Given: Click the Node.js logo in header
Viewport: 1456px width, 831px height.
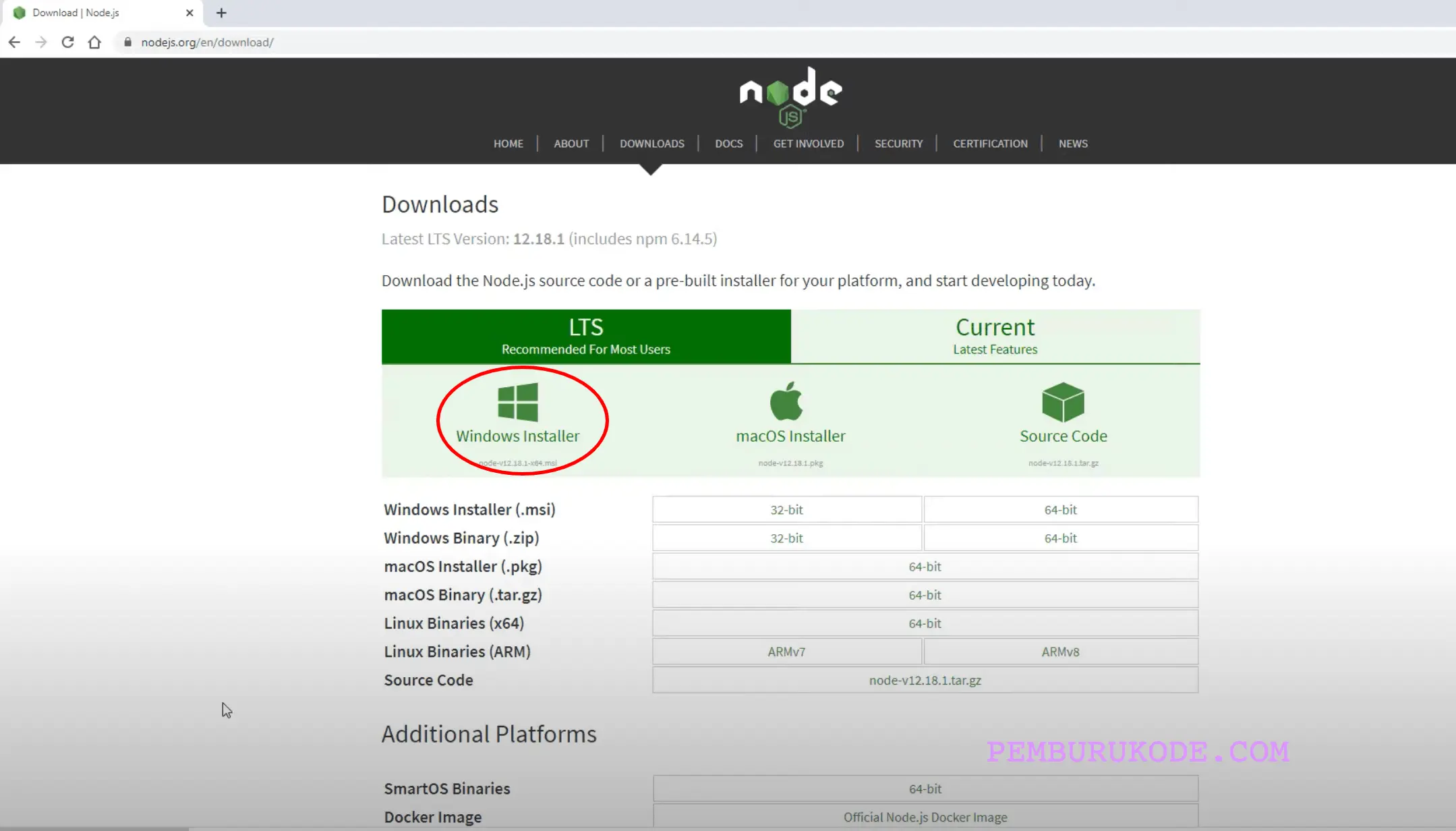Looking at the screenshot, I should tap(790, 96).
